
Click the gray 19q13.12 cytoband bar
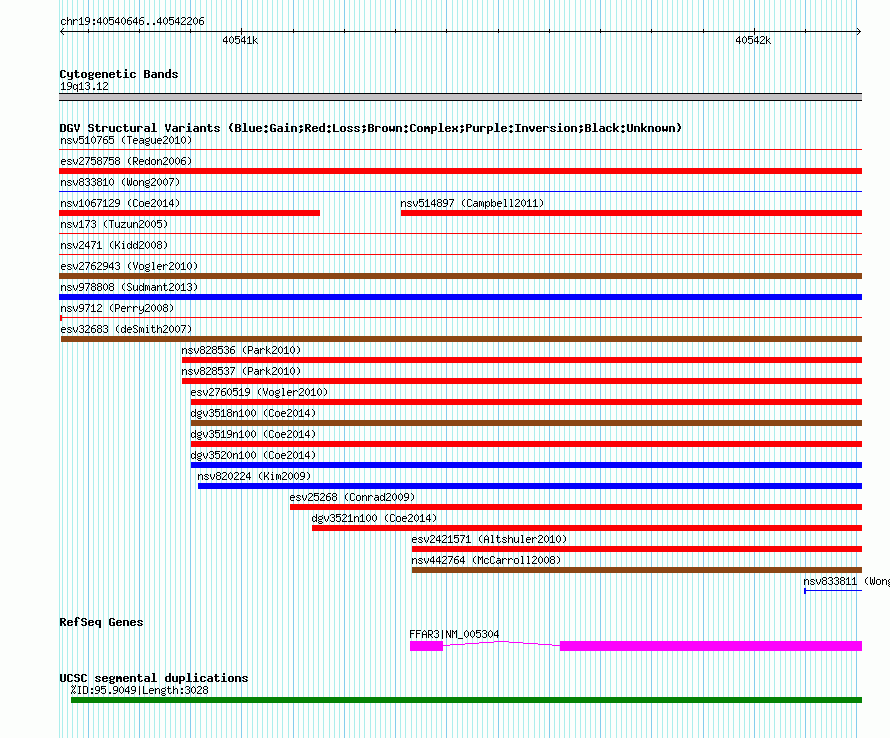coord(460,97)
